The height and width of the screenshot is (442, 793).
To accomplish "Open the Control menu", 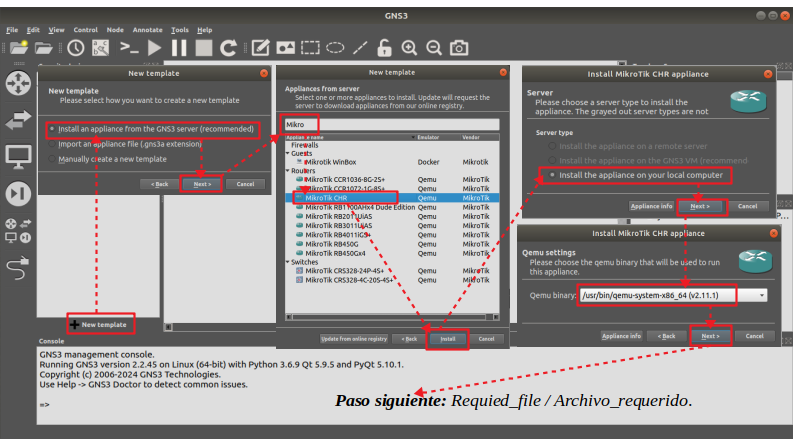I will [x=85, y=30].
